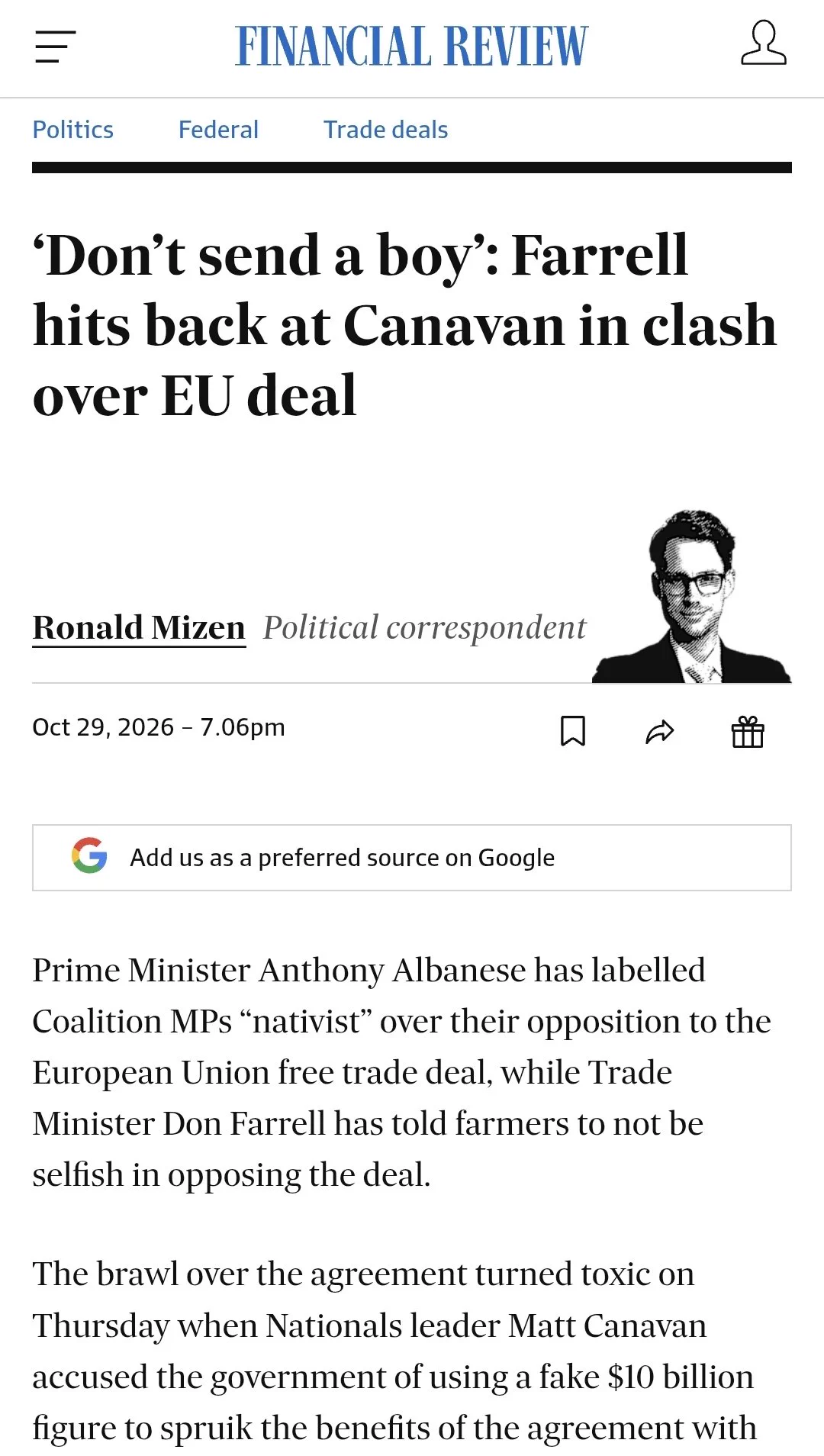824x1456 pixels.
Task: Open the Trade deals topic
Action: click(385, 130)
